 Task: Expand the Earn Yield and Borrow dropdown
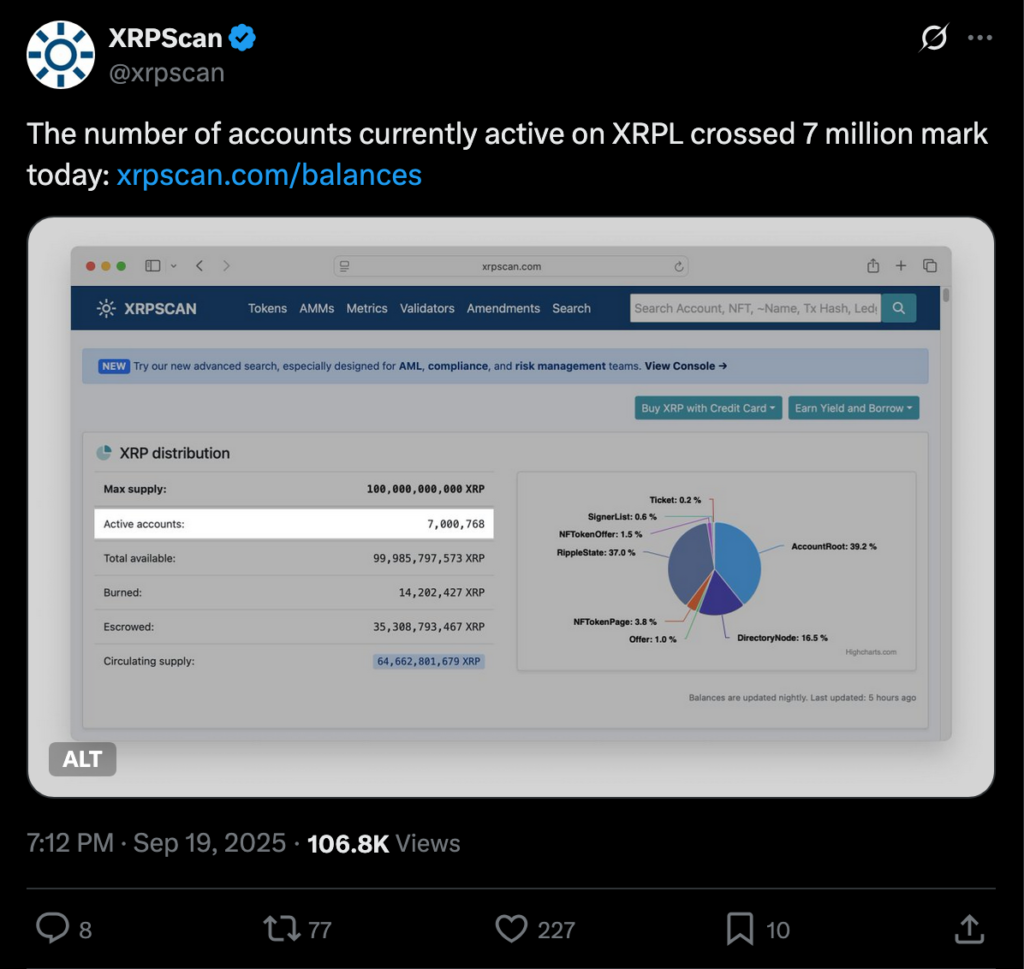tap(853, 408)
